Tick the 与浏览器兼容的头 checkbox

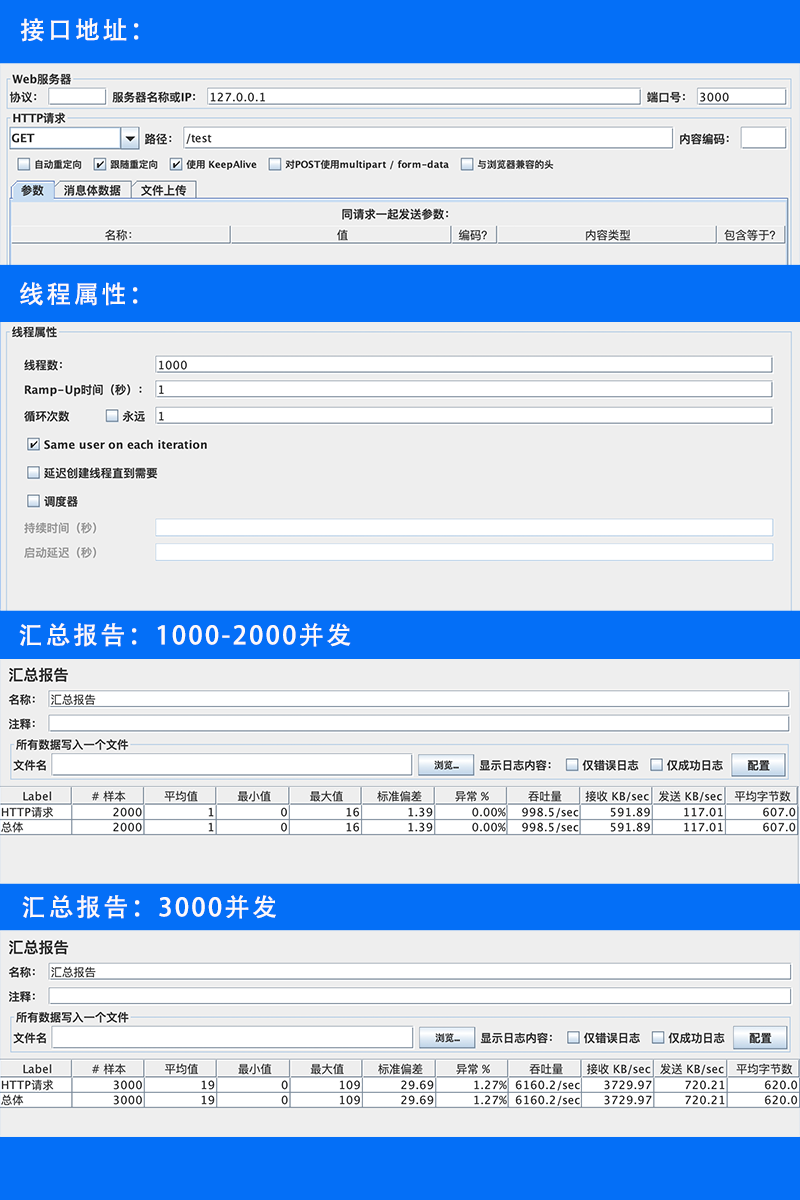pyautogui.click(x=467, y=165)
